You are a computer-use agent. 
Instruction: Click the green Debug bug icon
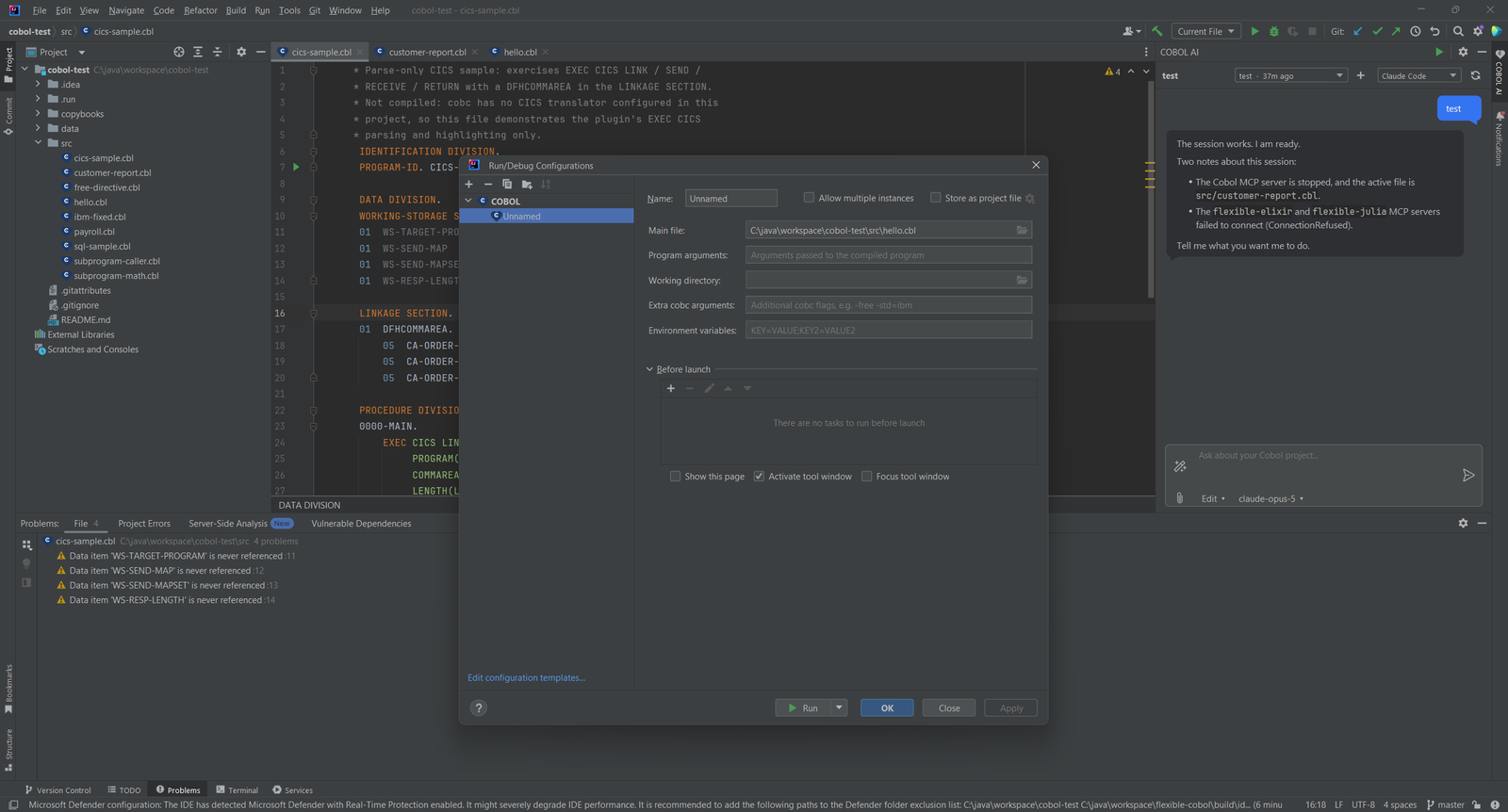(1274, 31)
